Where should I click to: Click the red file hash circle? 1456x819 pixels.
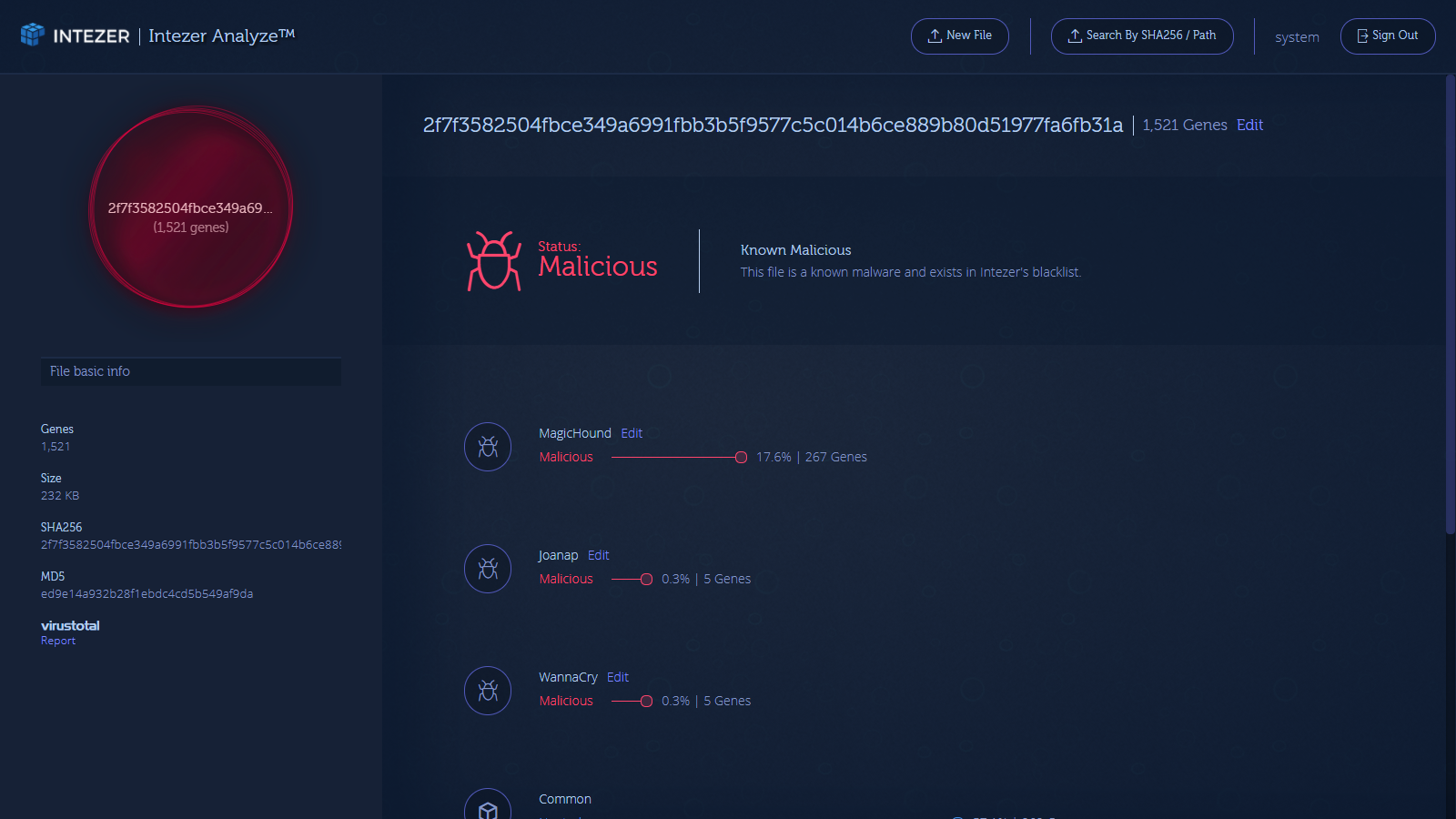tap(191, 207)
